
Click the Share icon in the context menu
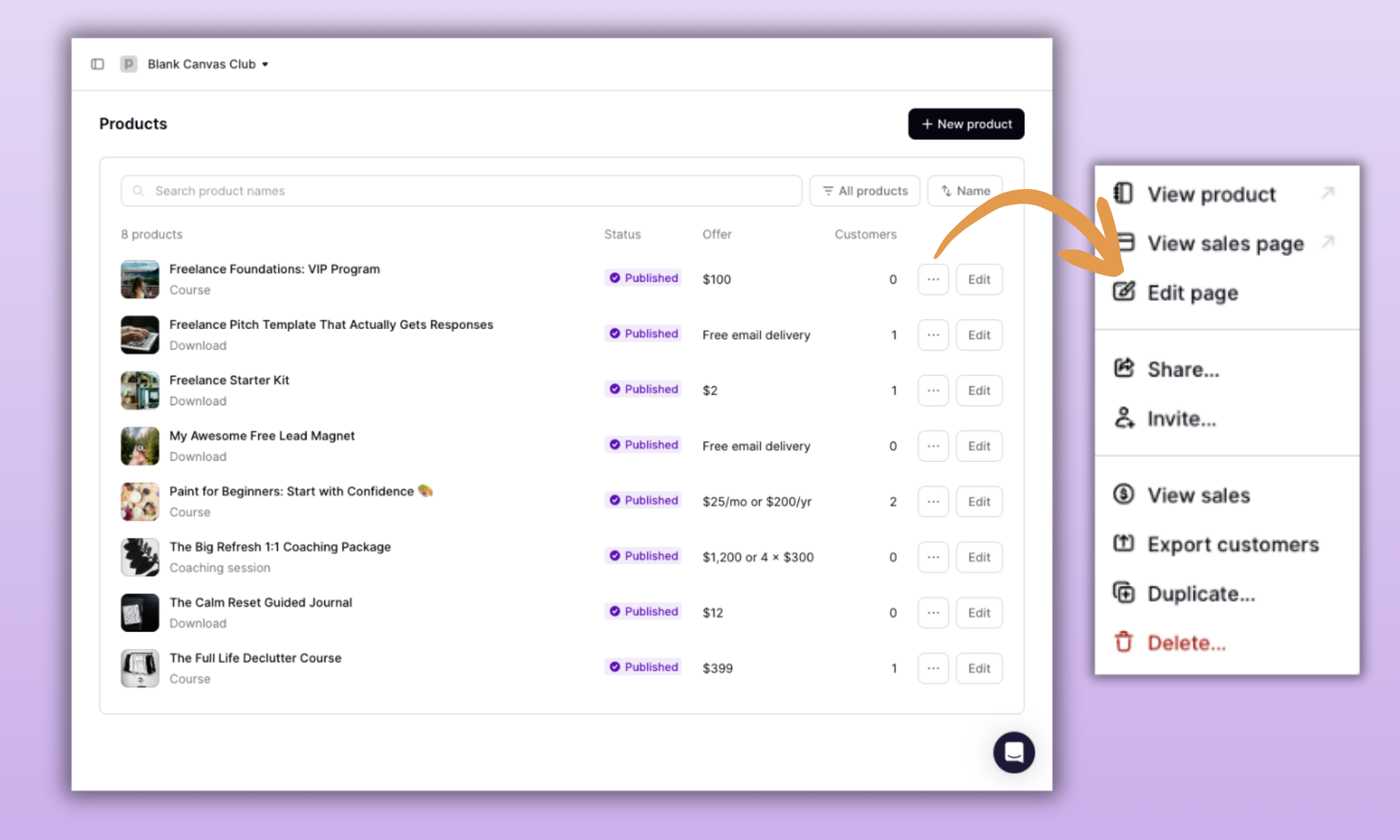click(x=1124, y=369)
